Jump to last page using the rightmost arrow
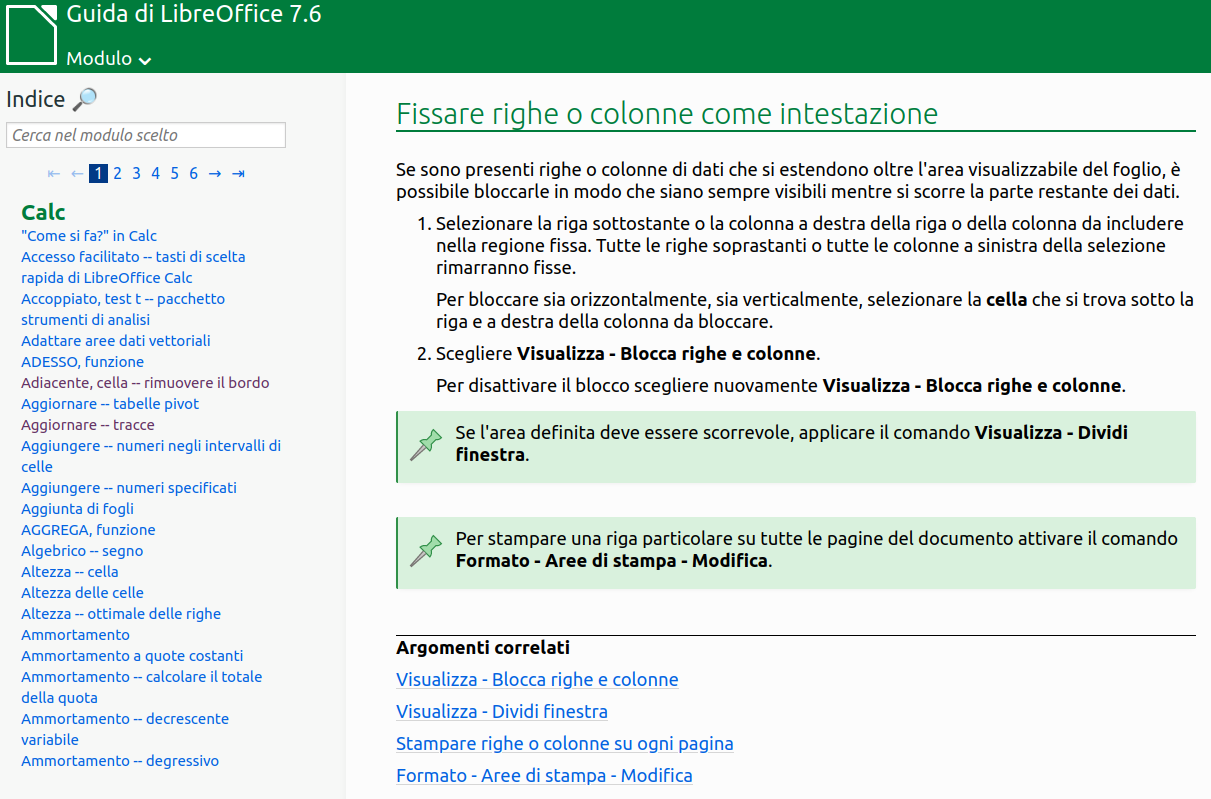Viewport: 1211px width, 799px height. pos(239,173)
